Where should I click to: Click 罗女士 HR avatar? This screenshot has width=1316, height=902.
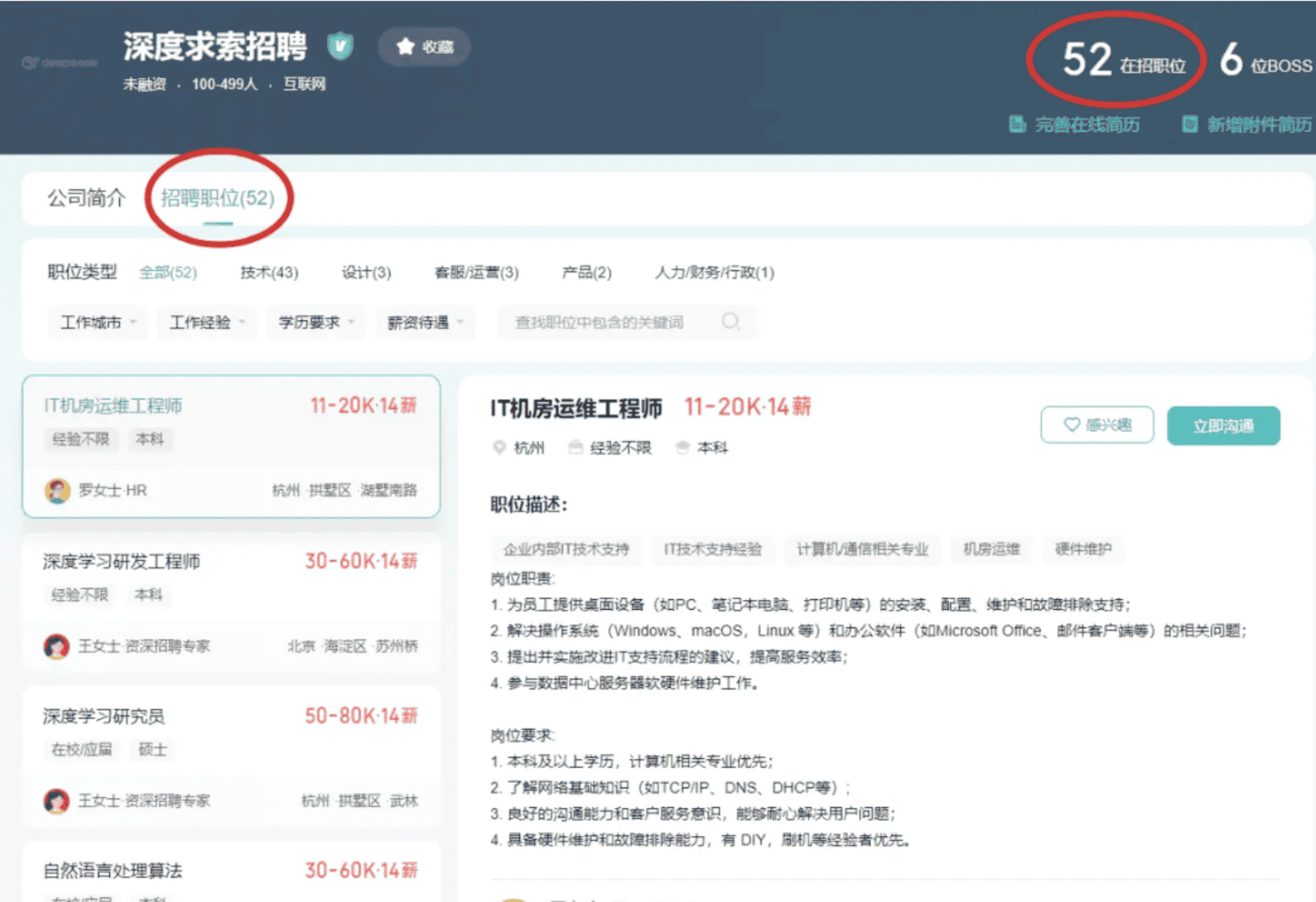[57, 491]
